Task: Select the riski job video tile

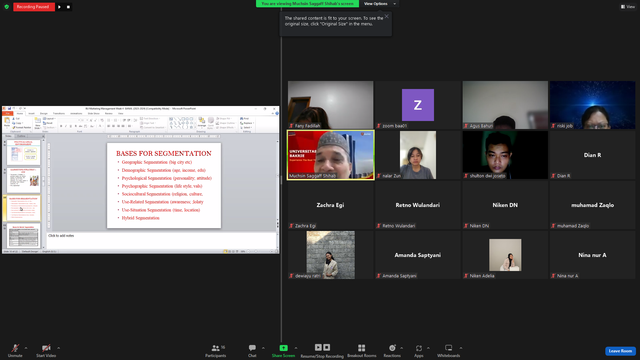Action: click(593, 105)
